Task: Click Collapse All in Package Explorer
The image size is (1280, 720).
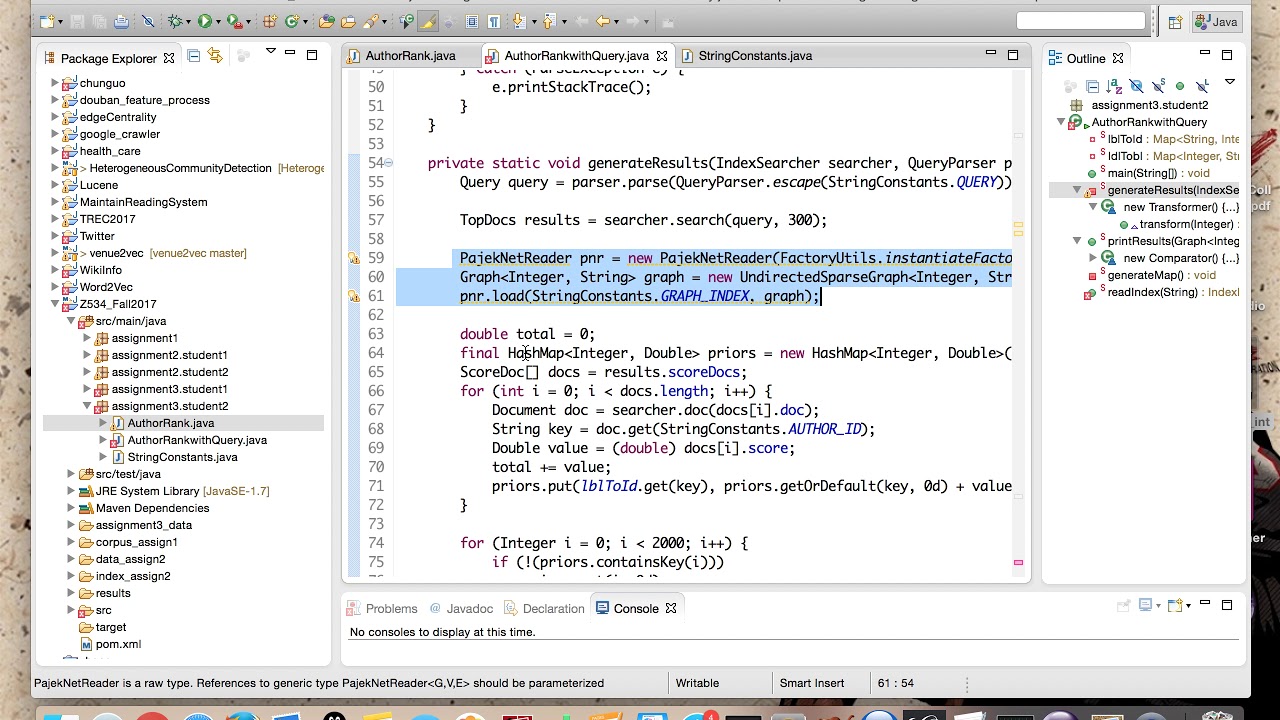Action: coord(194,56)
